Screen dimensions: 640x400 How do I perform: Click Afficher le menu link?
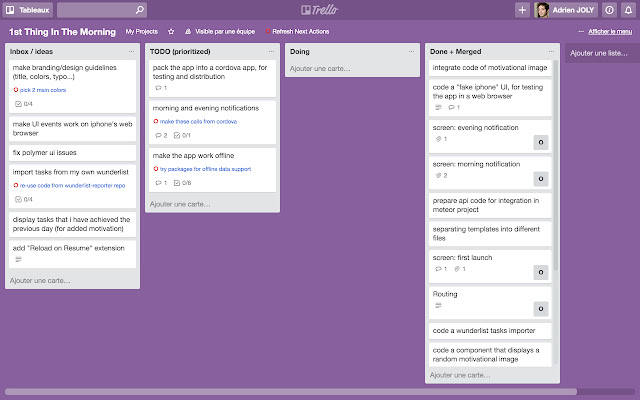tap(610, 31)
